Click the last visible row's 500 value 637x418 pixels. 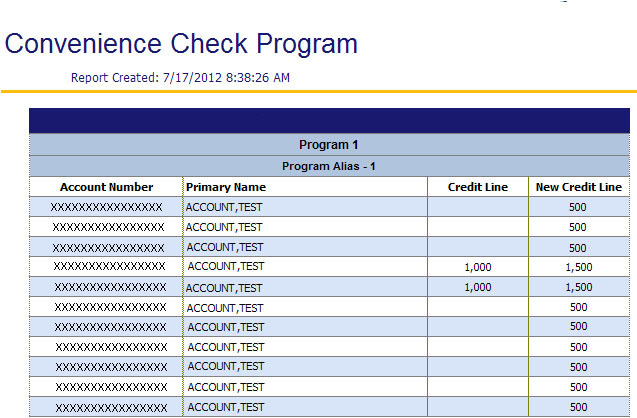578,407
